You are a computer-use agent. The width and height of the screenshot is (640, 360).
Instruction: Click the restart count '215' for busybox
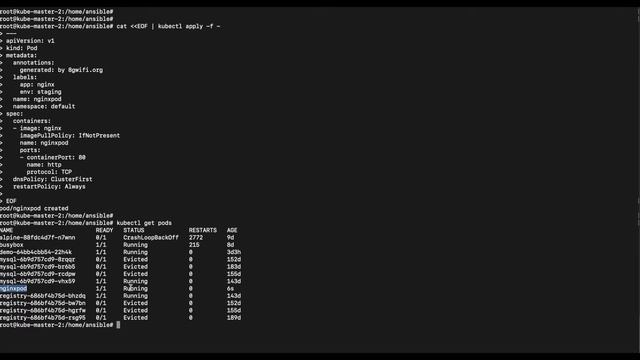point(194,245)
